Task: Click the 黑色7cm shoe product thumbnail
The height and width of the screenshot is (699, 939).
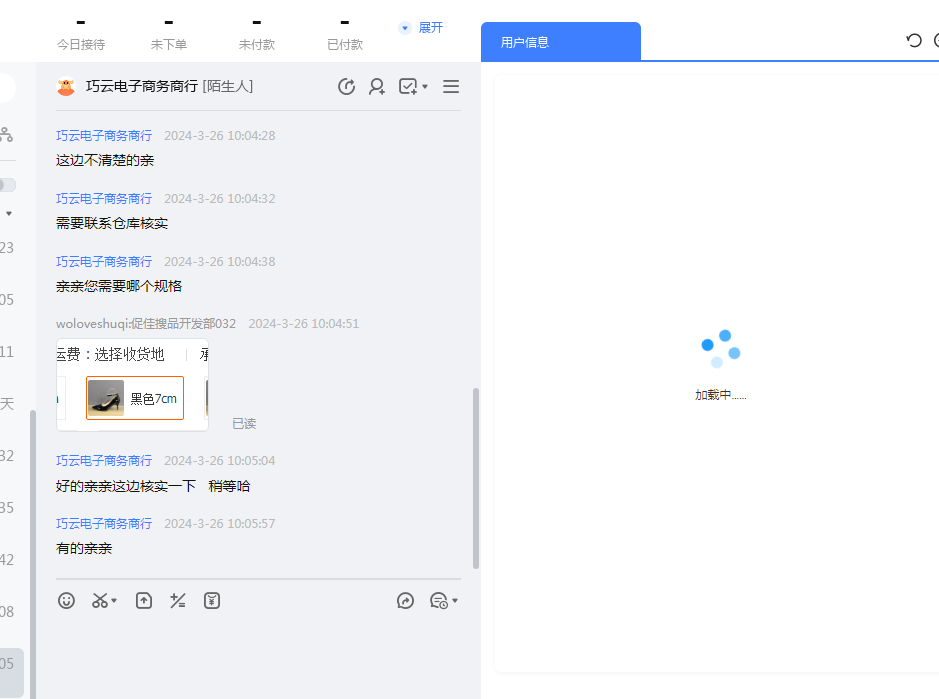Action: (106, 398)
